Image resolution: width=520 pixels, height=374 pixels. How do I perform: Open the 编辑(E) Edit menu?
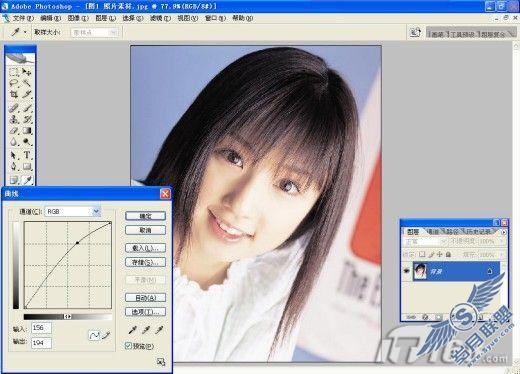click(x=51, y=18)
